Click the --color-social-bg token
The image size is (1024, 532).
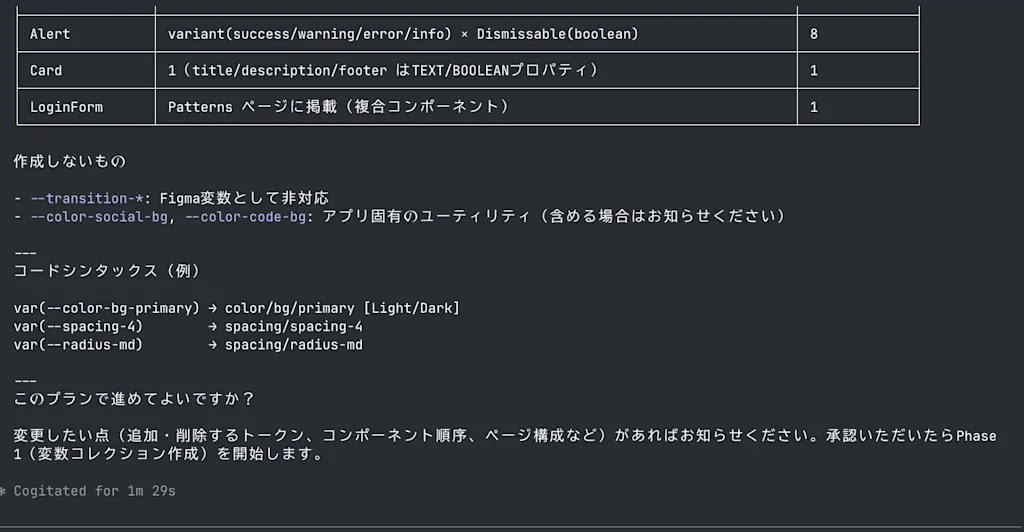[99, 216]
